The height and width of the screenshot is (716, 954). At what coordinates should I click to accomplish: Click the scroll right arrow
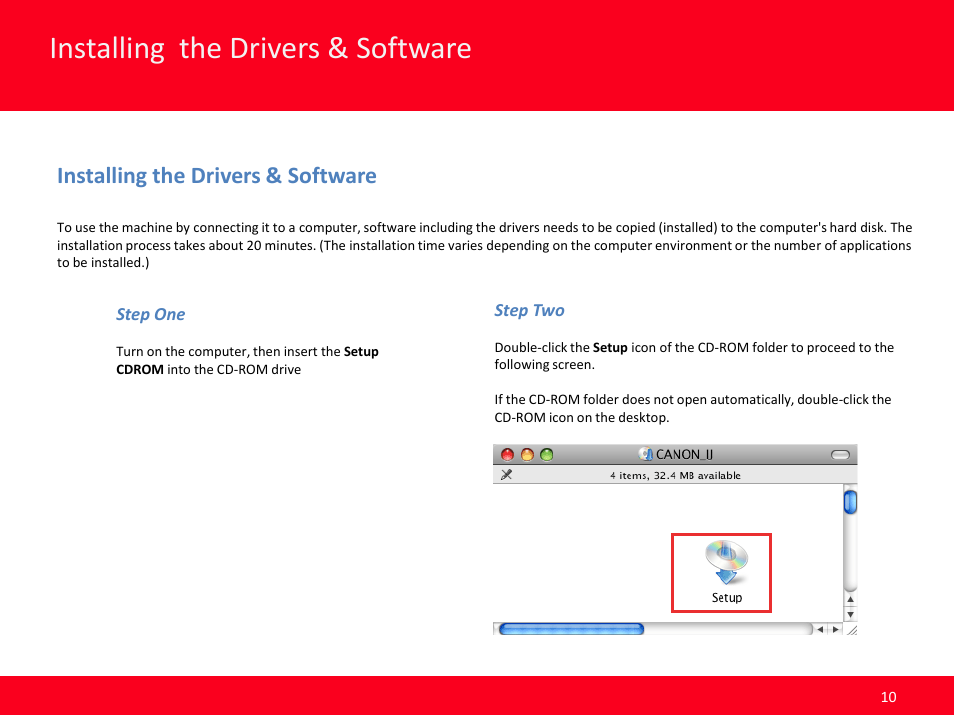tap(835, 629)
